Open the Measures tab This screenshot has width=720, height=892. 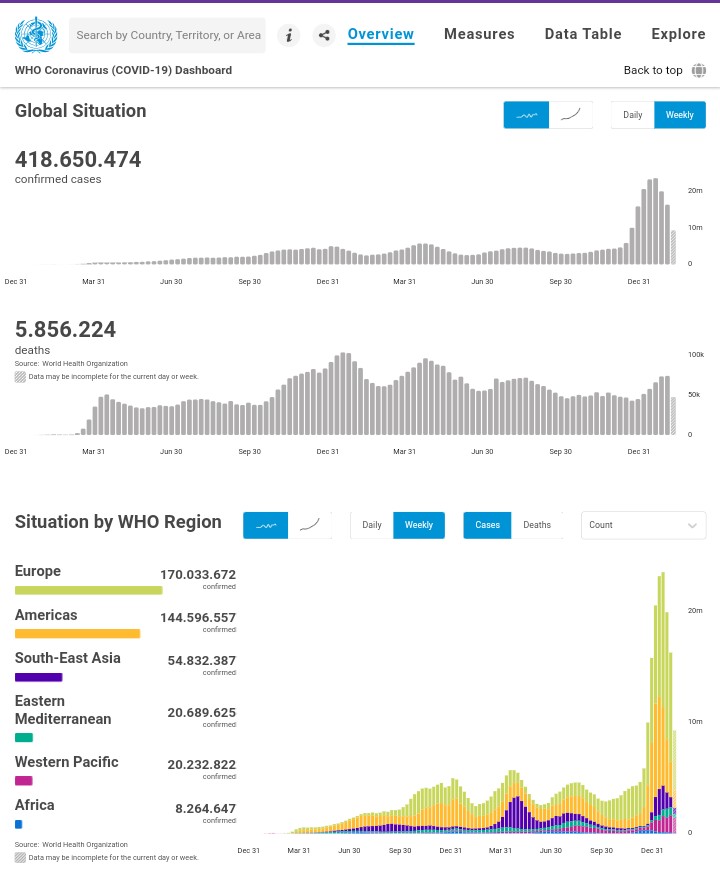479,34
